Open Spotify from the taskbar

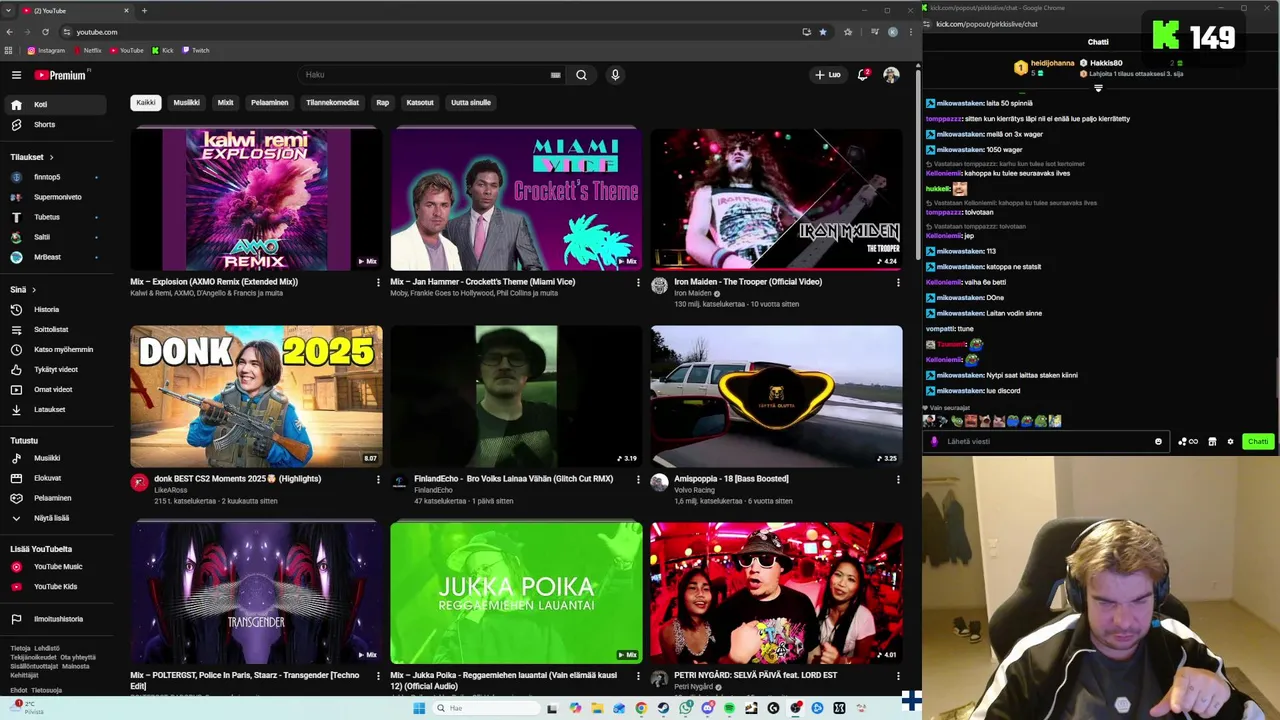coord(730,708)
